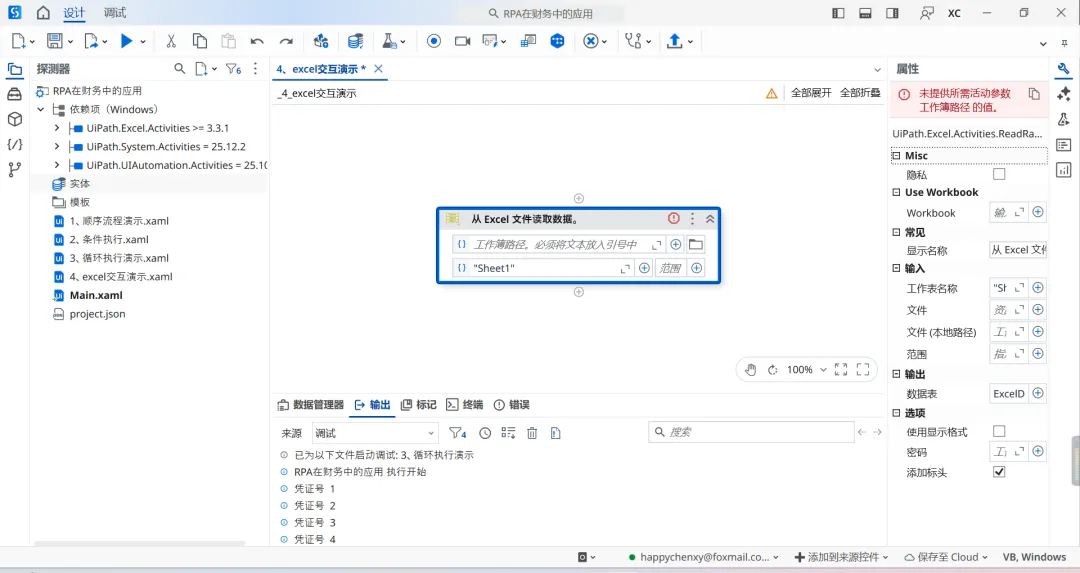
Task: Toggle the 隐私 checkbox
Action: (x=999, y=174)
